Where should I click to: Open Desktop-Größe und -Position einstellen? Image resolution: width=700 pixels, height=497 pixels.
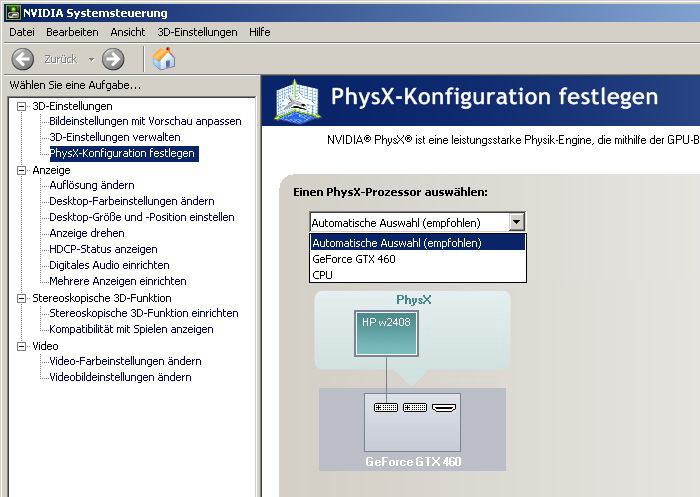142,217
